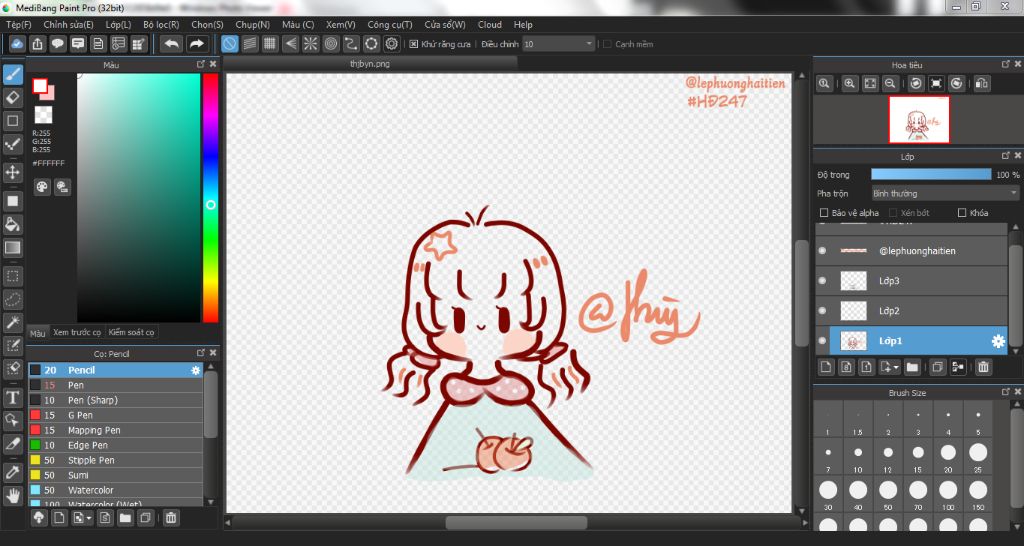This screenshot has width=1024, height=546.
Task: Open the Tệp(F) menu
Action: pos(18,25)
